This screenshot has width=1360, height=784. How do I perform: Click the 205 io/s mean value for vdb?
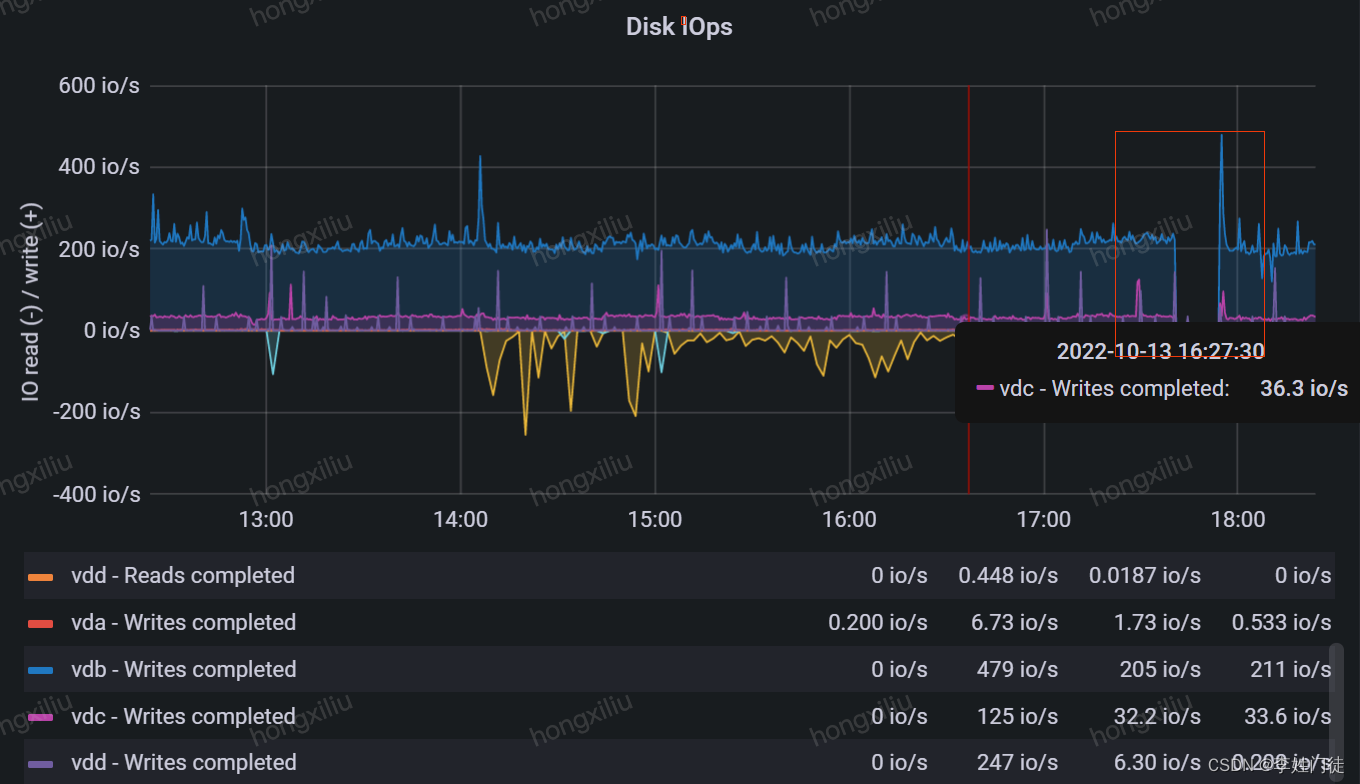coord(1160,670)
